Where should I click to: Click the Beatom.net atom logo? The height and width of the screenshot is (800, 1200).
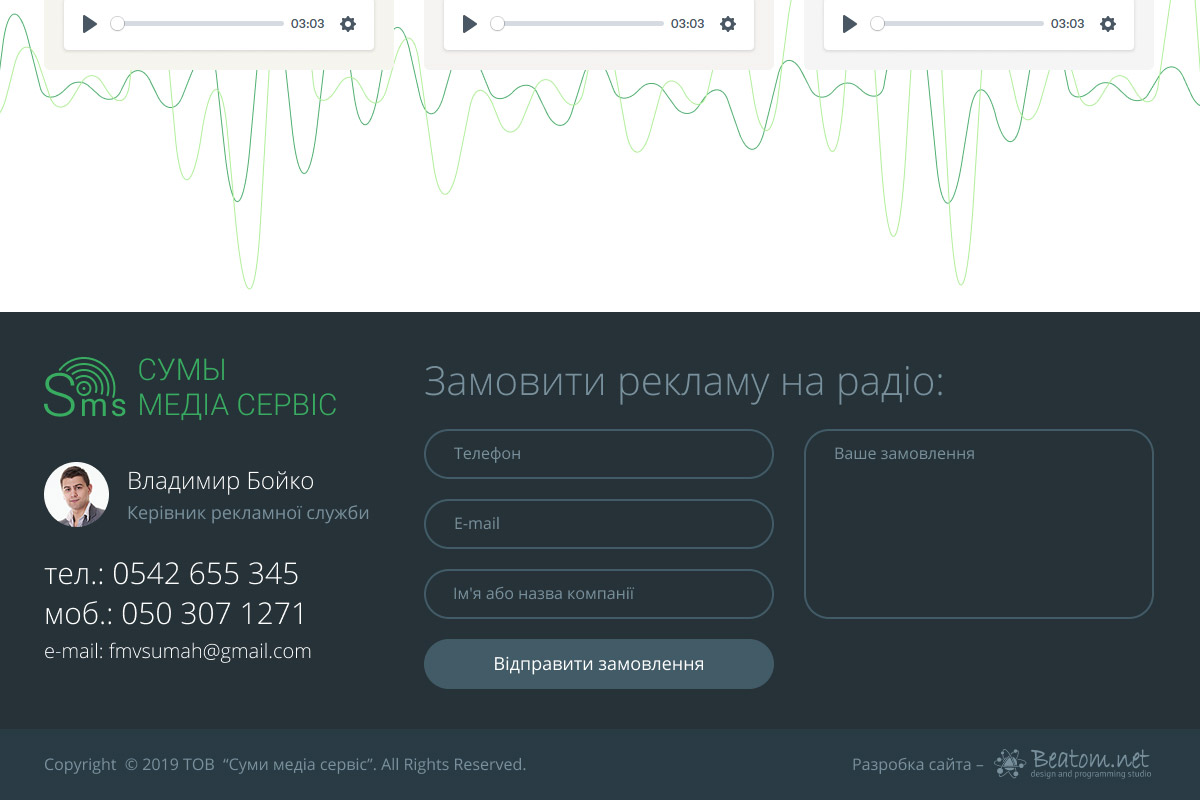[1010, 763]
